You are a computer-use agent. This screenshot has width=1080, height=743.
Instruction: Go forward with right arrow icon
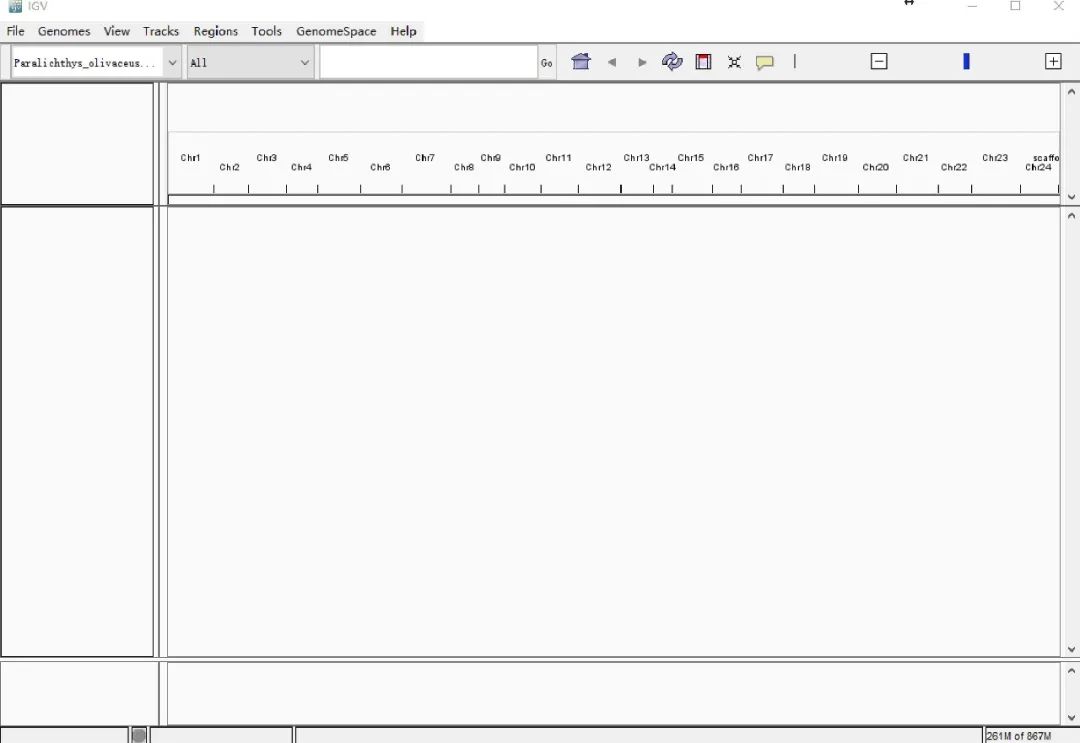point(642,62)
